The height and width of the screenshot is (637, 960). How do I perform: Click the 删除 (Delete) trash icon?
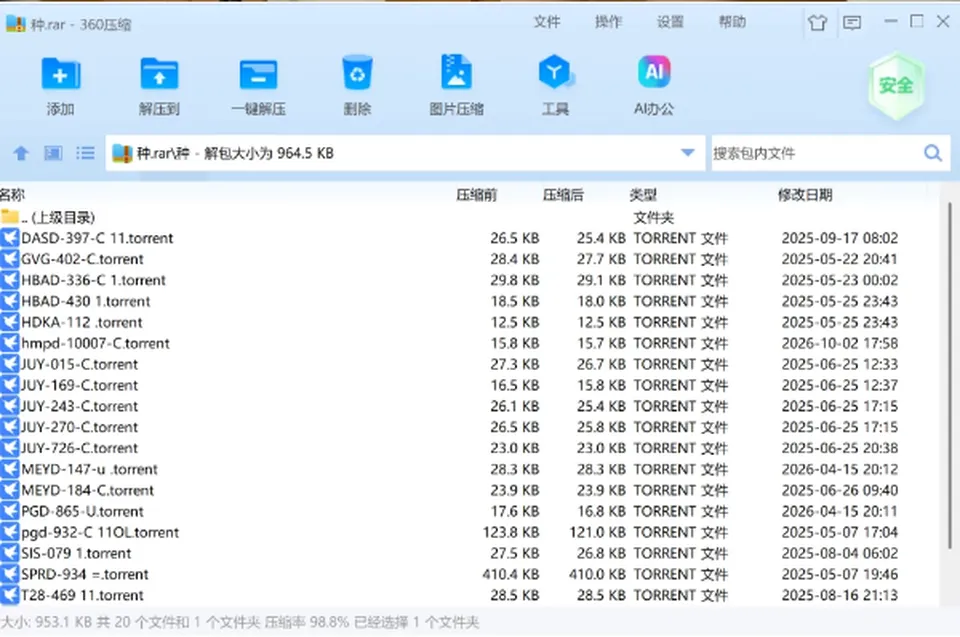point(357,74)
